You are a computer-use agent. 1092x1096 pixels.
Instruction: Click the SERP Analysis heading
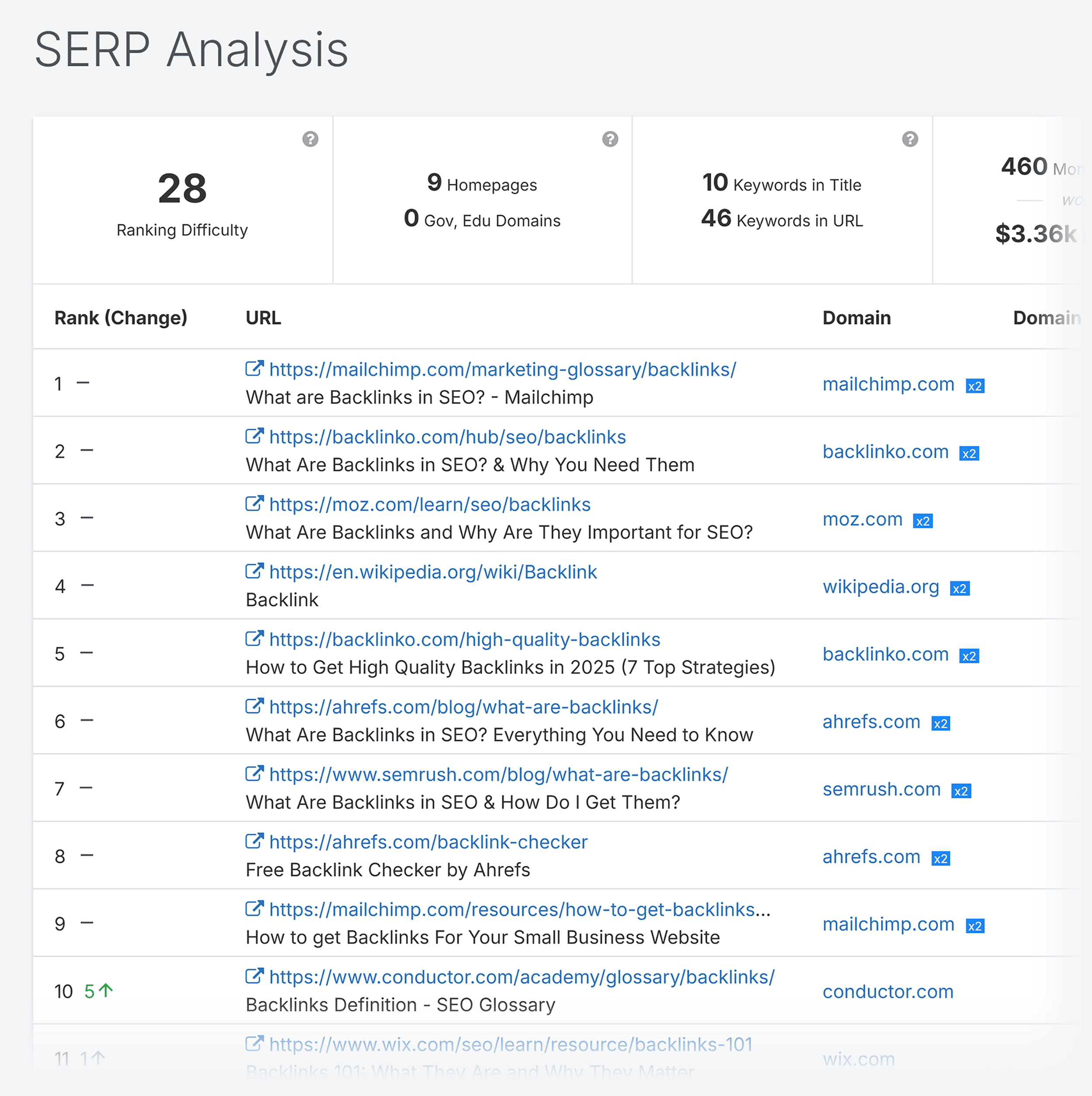pyautogui.click(x=191, y=51)
